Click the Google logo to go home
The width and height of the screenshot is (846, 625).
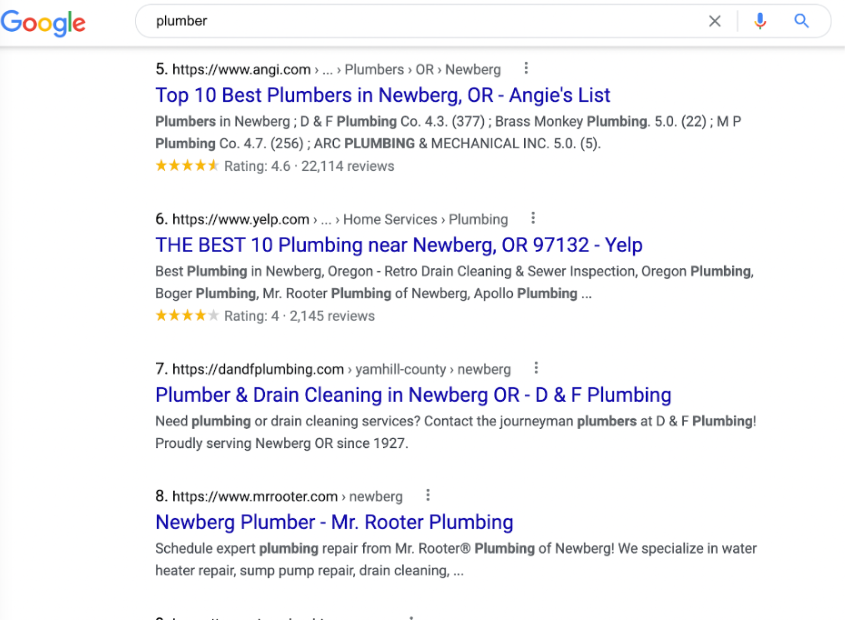point(43,23)
